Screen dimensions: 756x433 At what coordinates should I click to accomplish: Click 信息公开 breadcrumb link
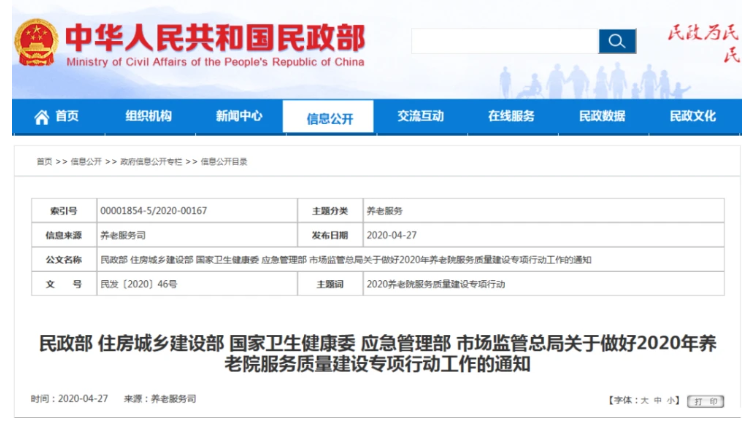click(x=86, y=162)
